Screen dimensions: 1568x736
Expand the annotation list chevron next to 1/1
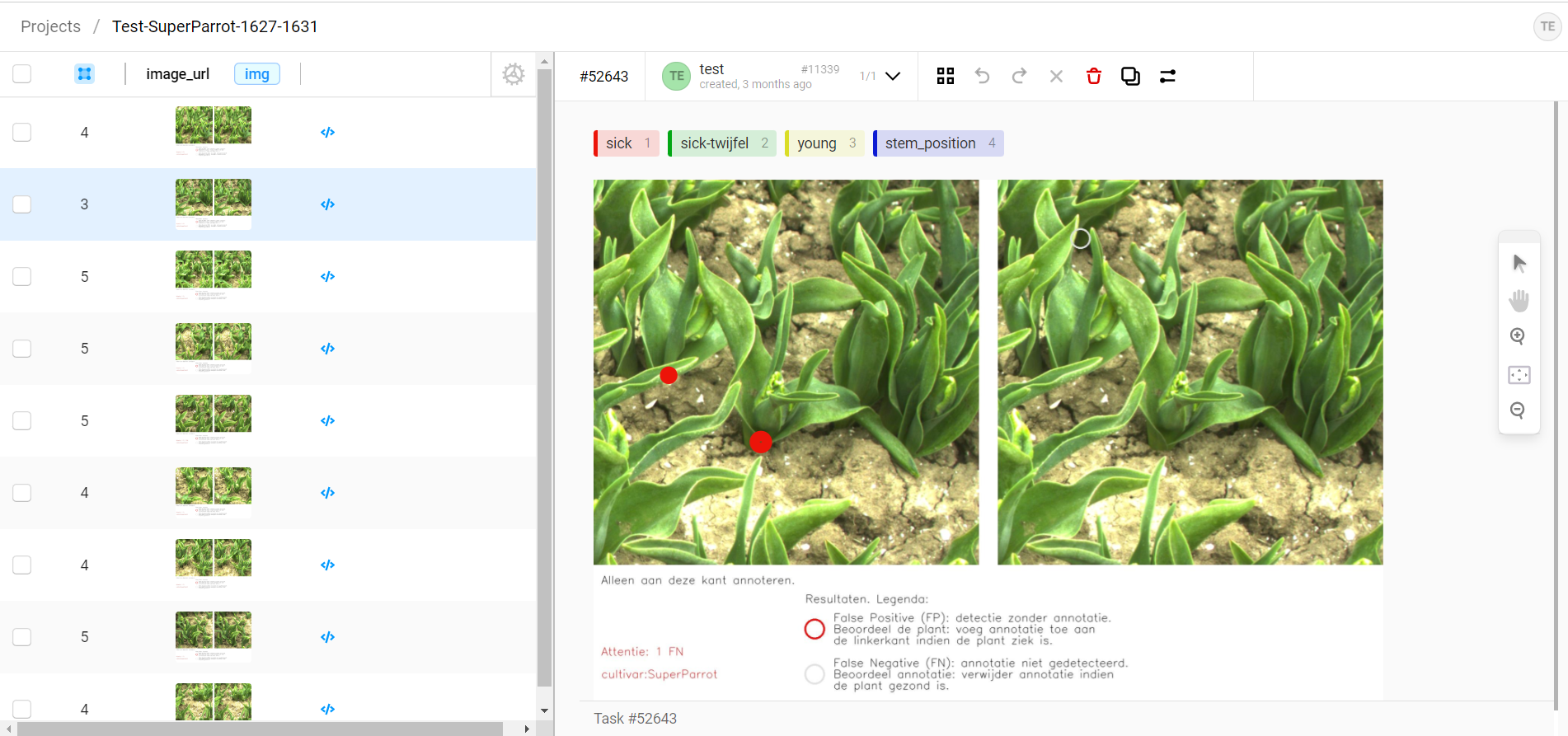pos(893,76)
